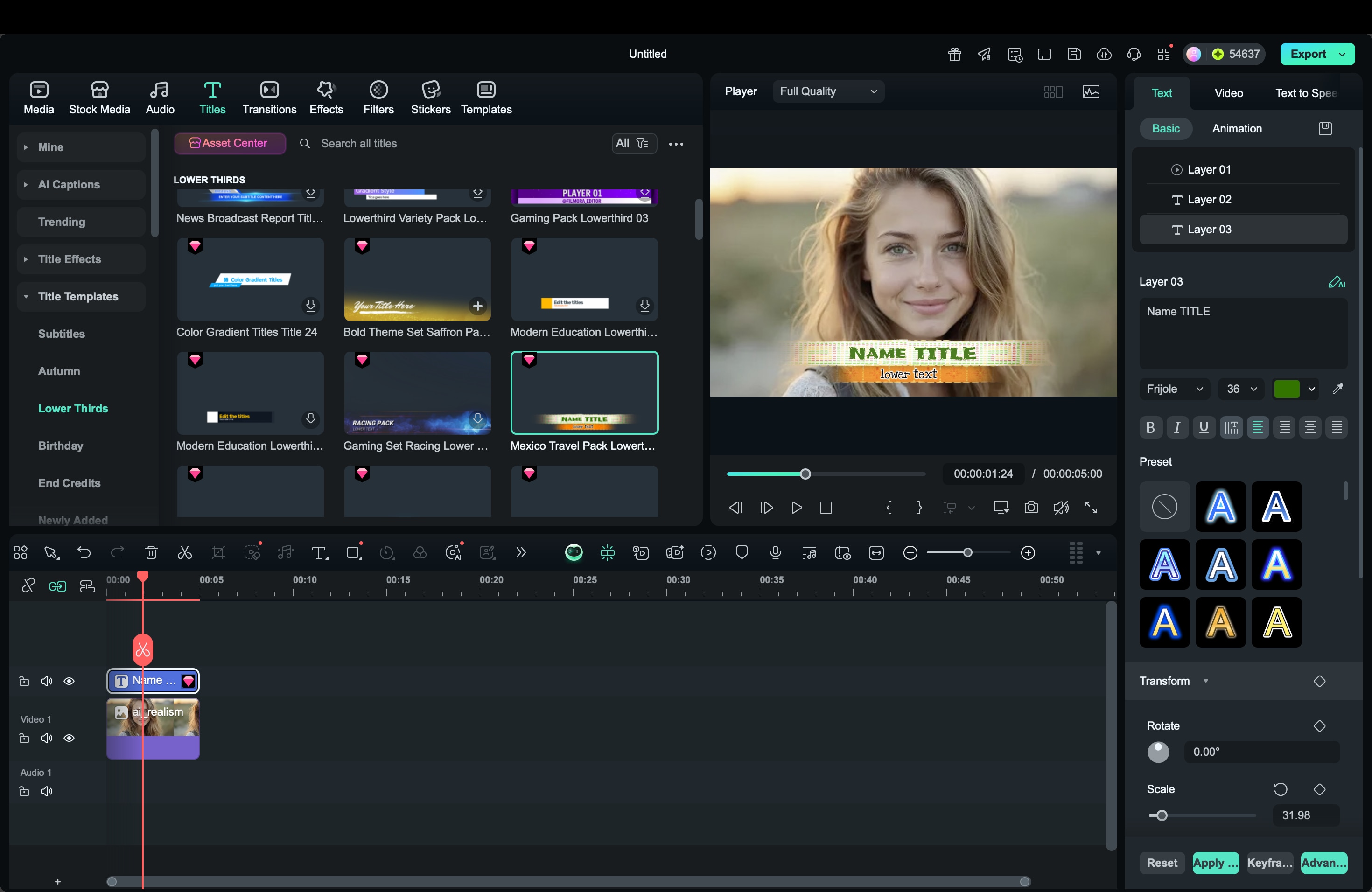Undo the last action in timeline toolbar
1372x892 pixels.
(84, 553)
